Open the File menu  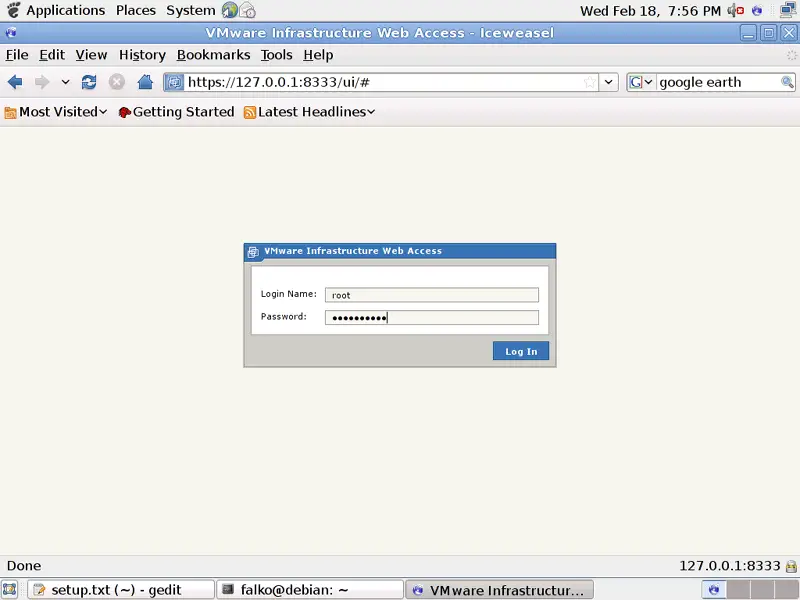click(x=17, y=55)
